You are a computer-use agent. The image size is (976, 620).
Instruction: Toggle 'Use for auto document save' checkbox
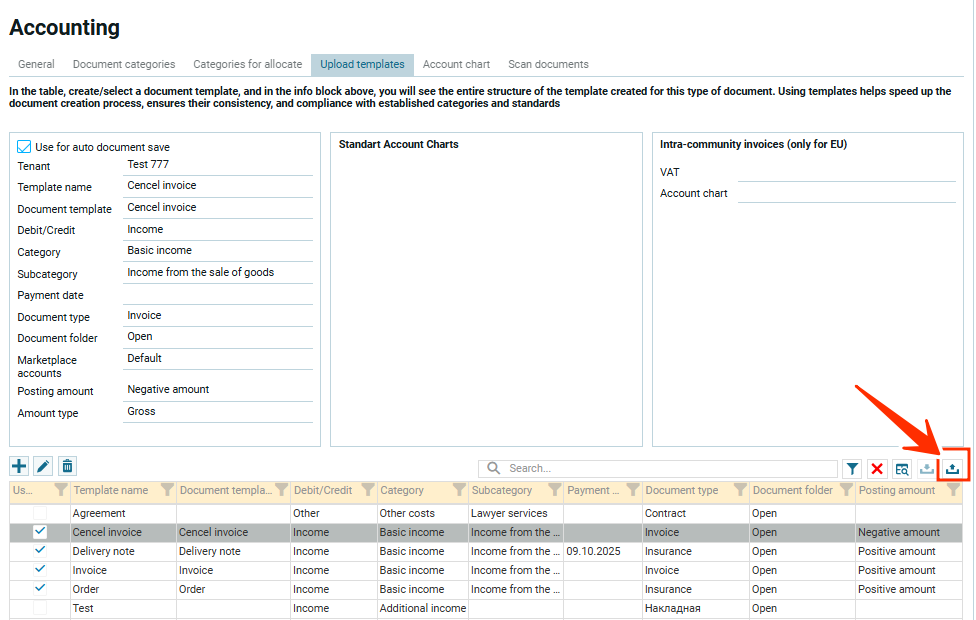25,147
